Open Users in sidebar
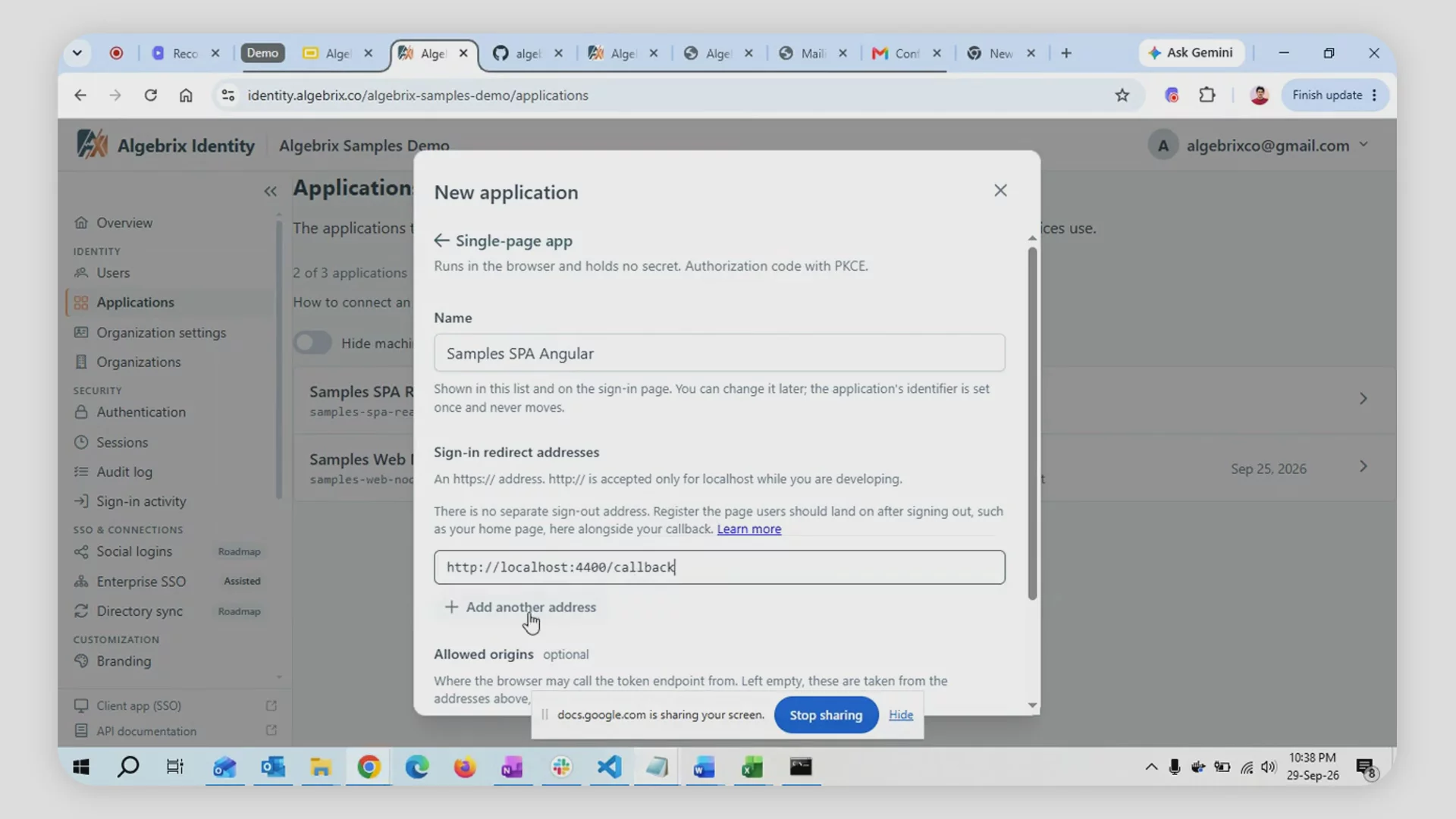The image size is (1456, 819). [x=113, y=272]
